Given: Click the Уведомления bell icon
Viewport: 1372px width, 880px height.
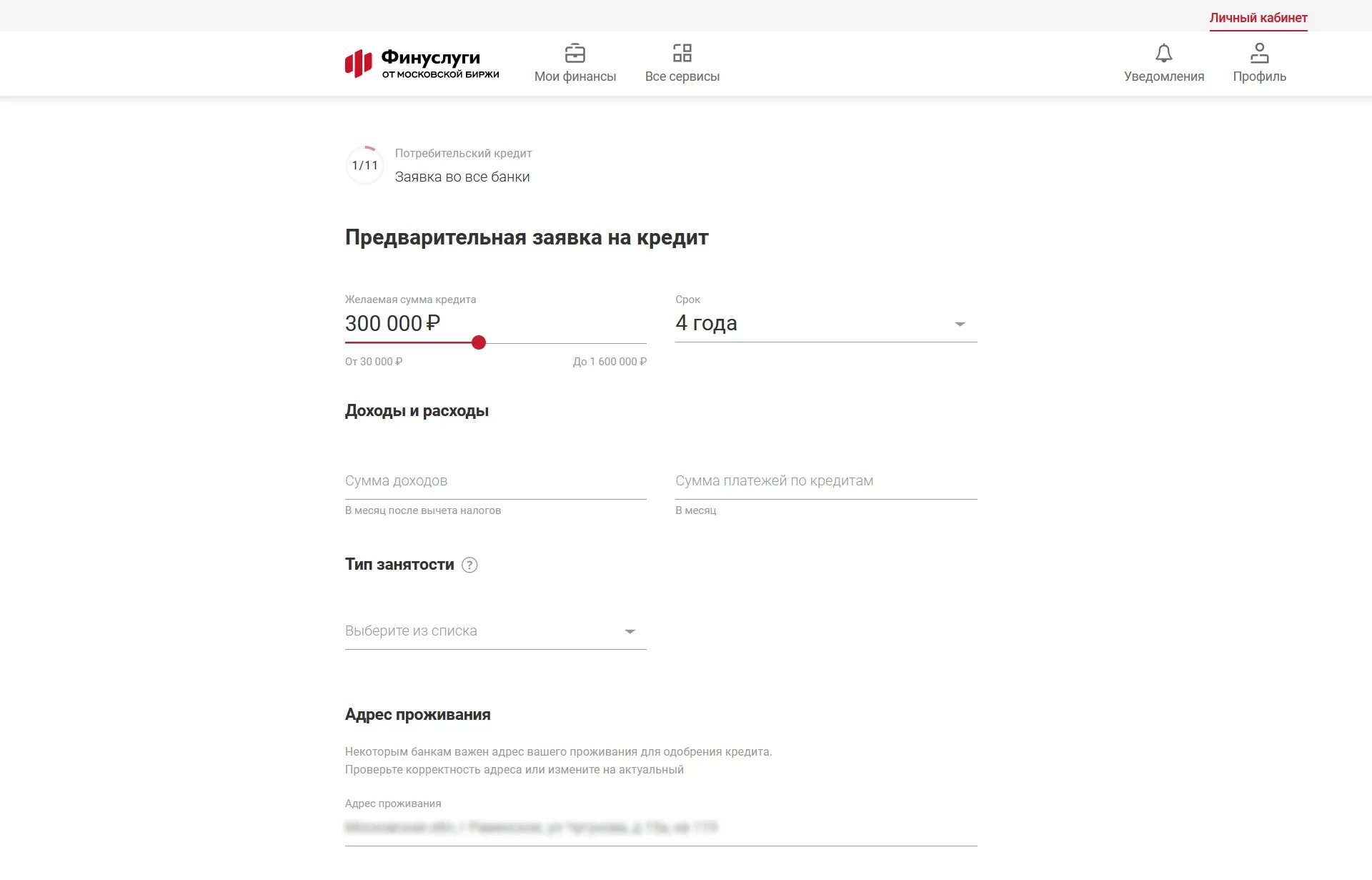Looking at the screenshot, I should (1163, 54).
